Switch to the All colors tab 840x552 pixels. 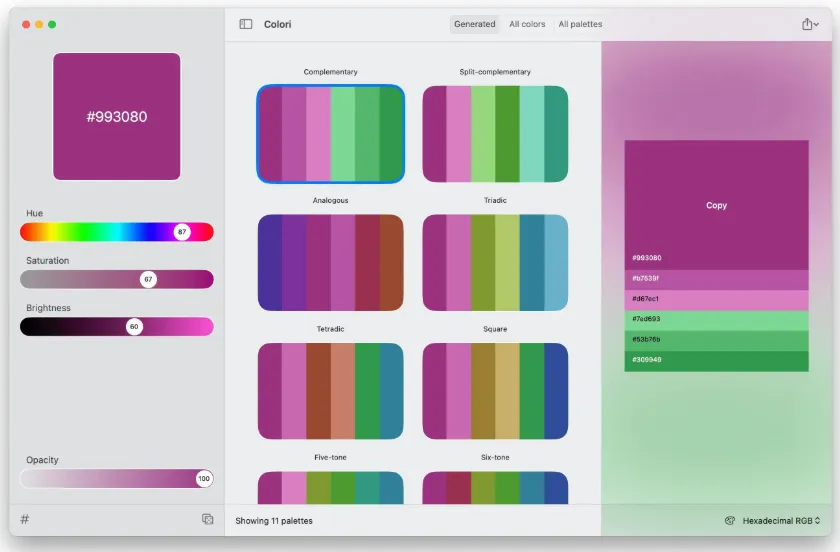527,24
